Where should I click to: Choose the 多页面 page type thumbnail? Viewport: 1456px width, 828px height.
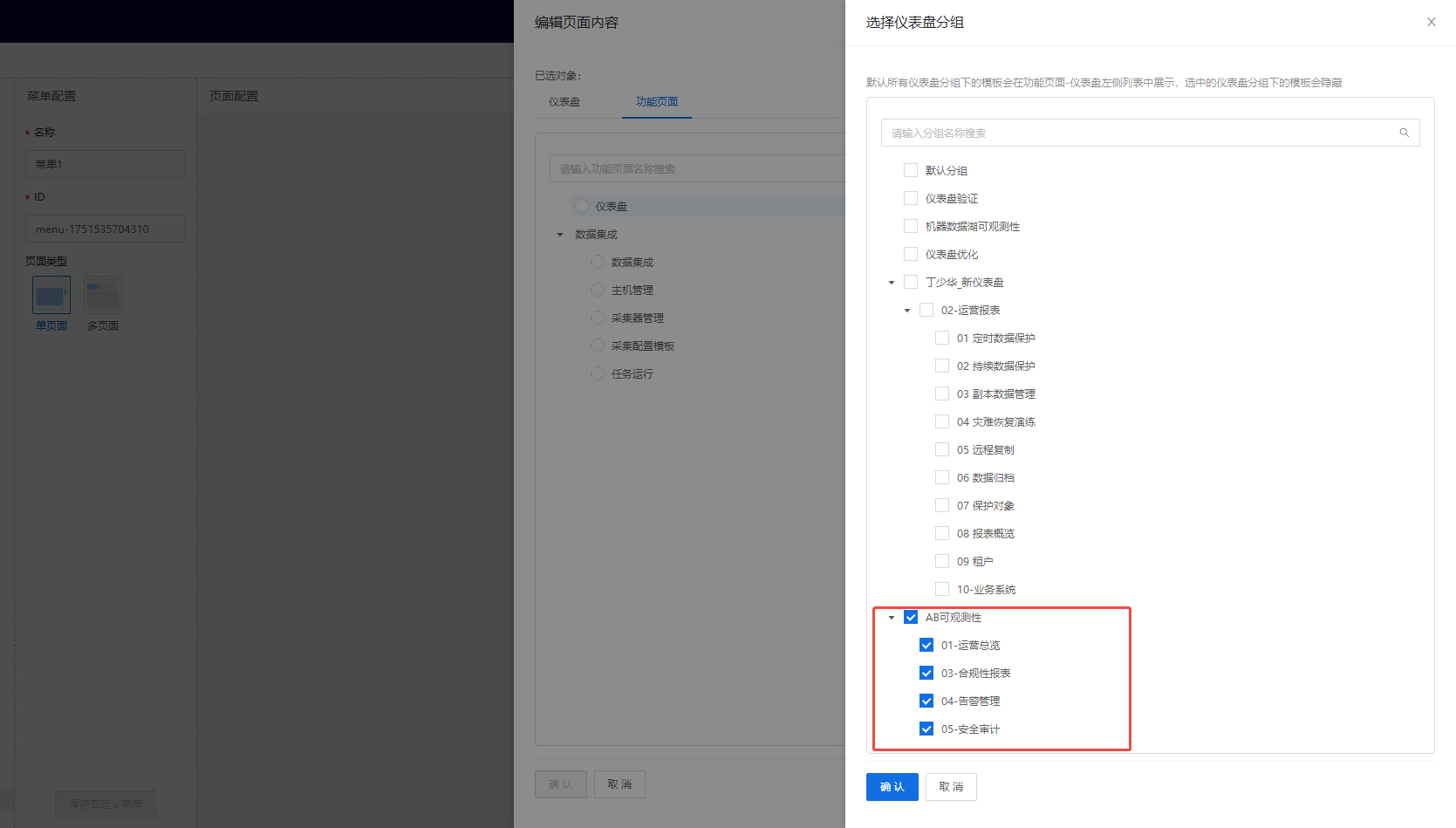click(103, 295)
